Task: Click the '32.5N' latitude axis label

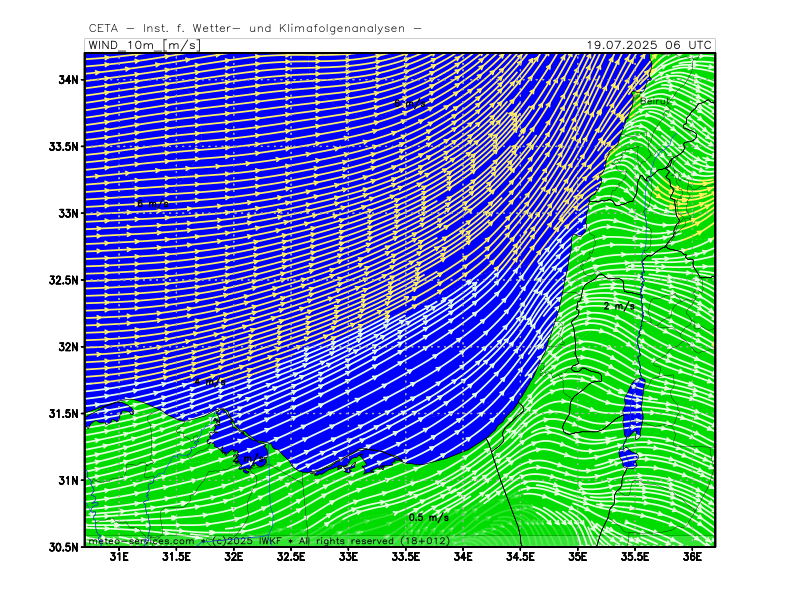Action: [64, 280]
